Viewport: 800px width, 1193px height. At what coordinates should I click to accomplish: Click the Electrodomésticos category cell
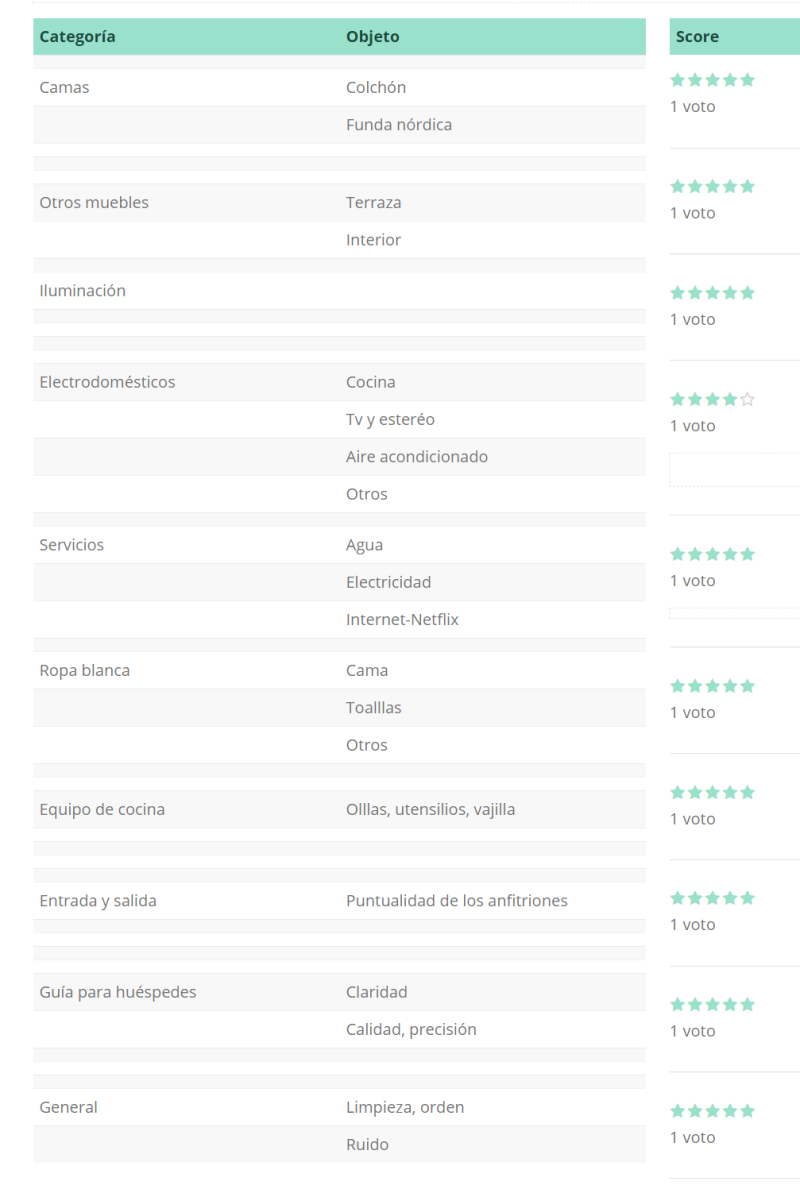coord(107,382)
